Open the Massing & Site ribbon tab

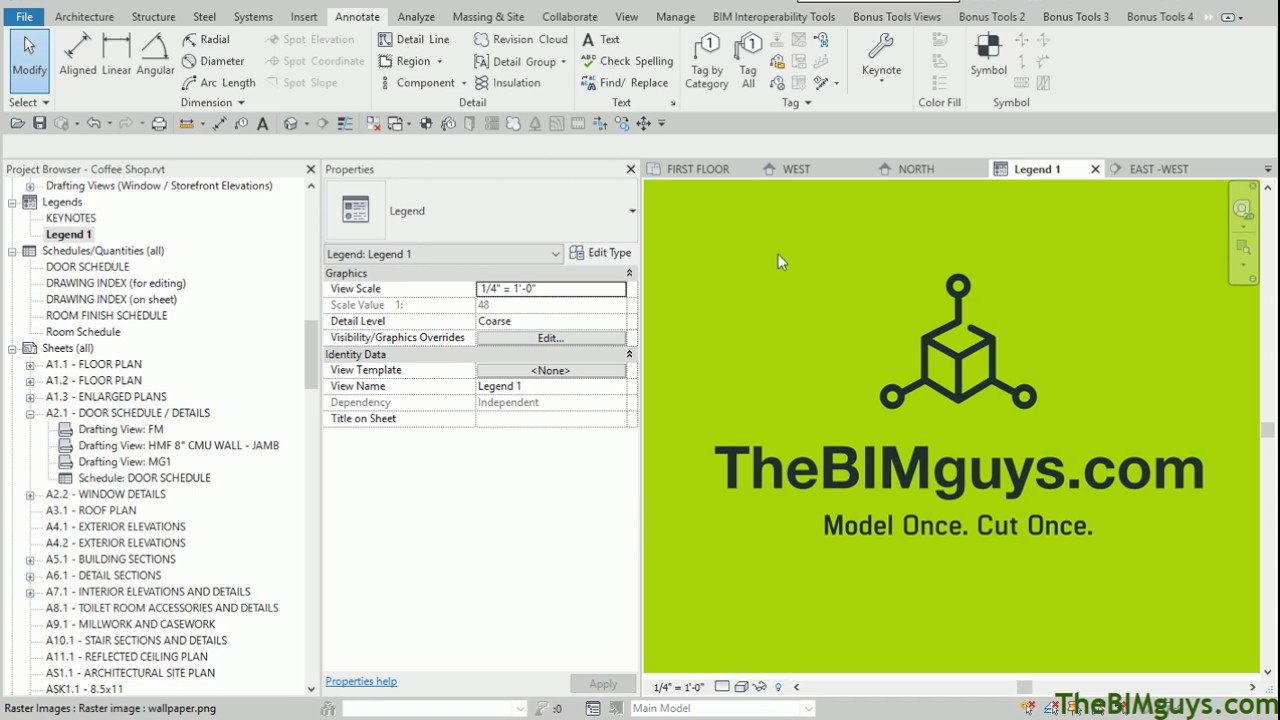tap(488, 17)
